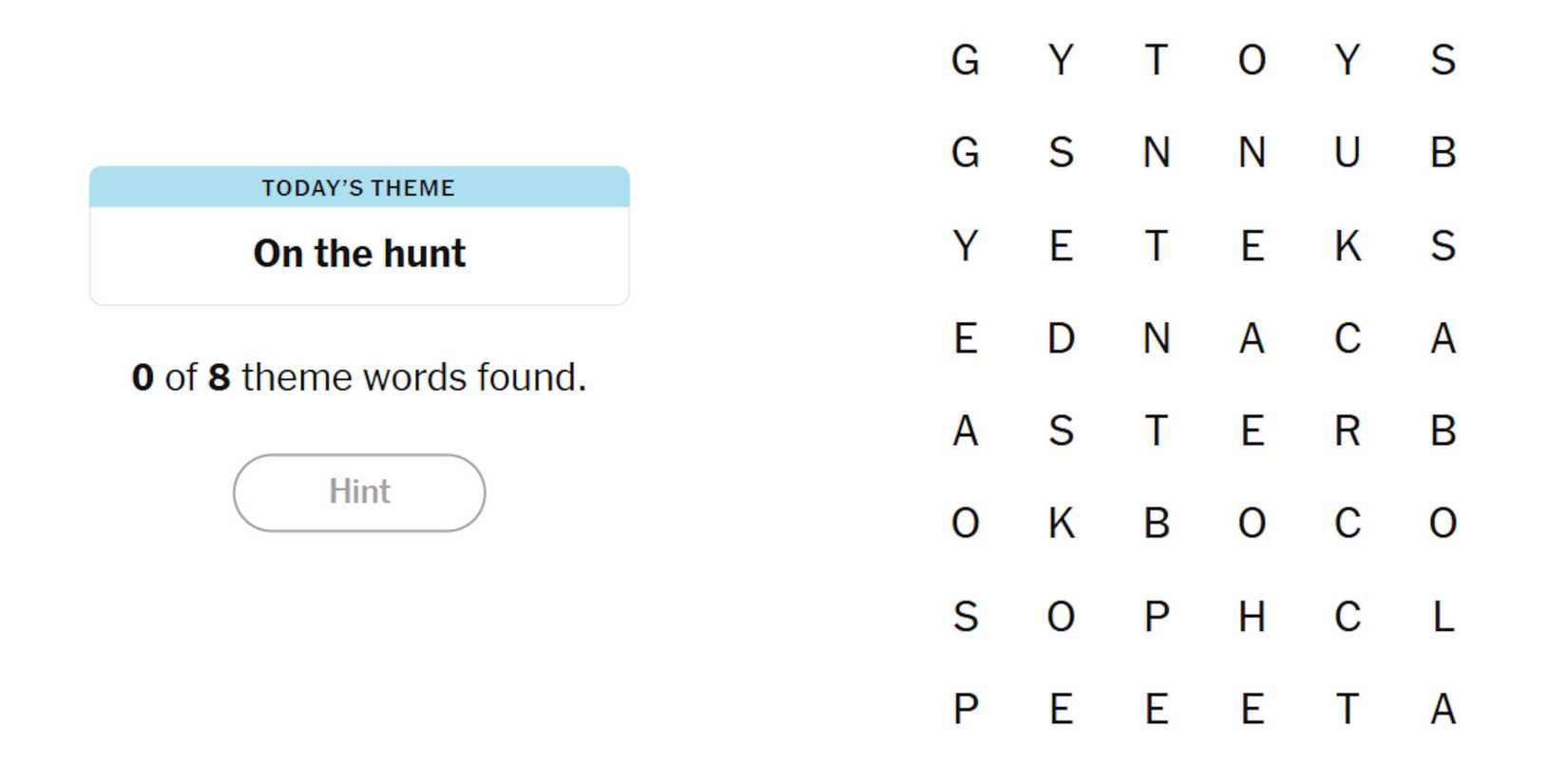
Task: Select the A in the bottom-right corner
Action: coord(1443,709)
